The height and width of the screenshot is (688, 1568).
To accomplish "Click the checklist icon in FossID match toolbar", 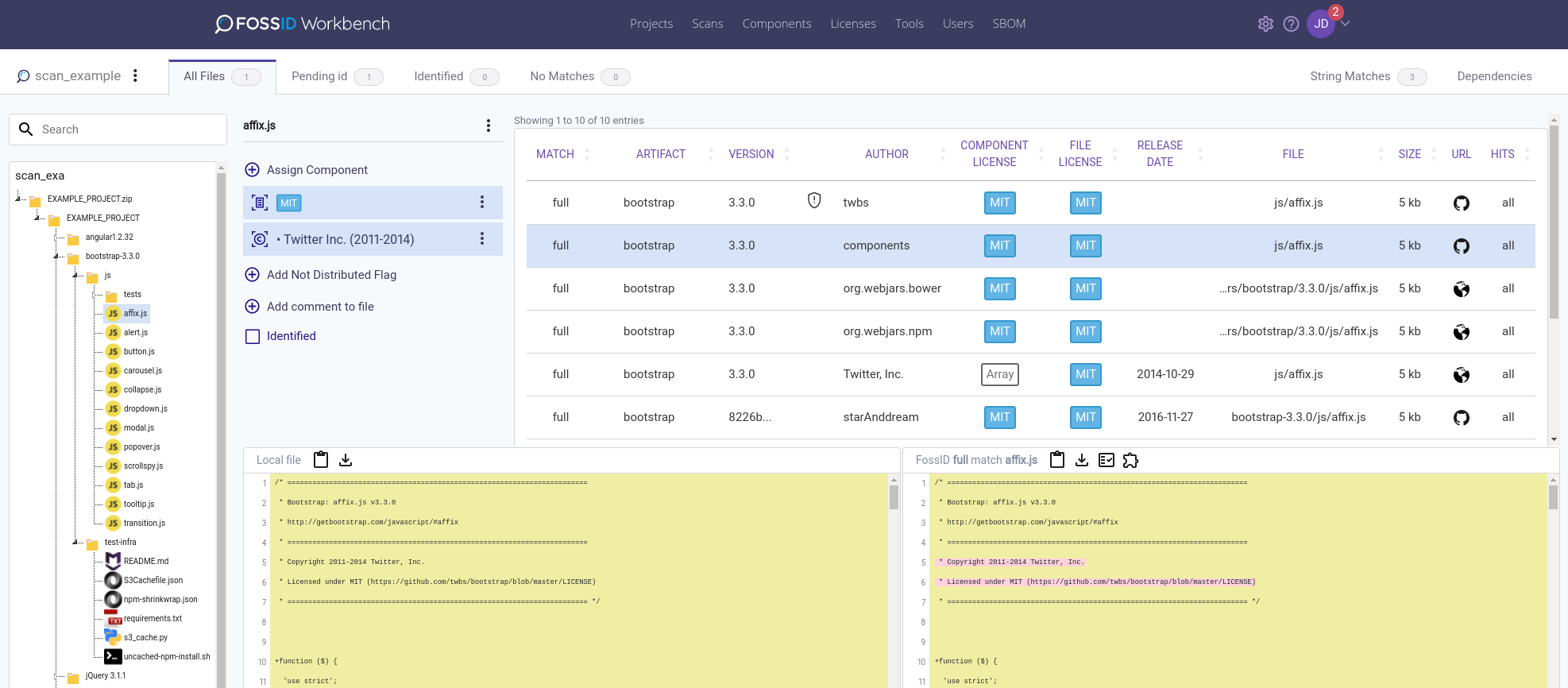I will (x=1106, y=460).
